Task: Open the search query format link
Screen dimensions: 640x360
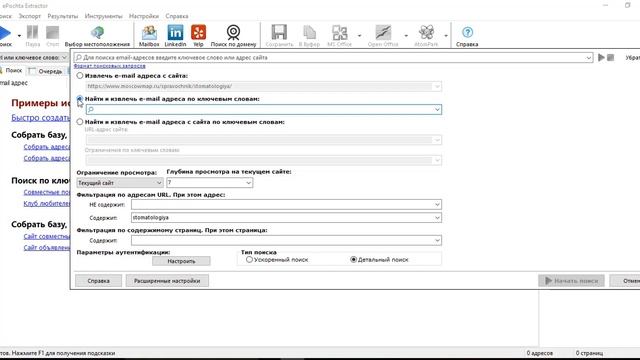Action: (109, 66)
